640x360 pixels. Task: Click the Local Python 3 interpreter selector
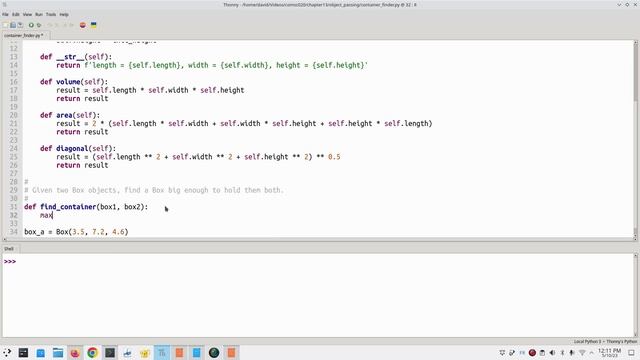click(605, 341)
